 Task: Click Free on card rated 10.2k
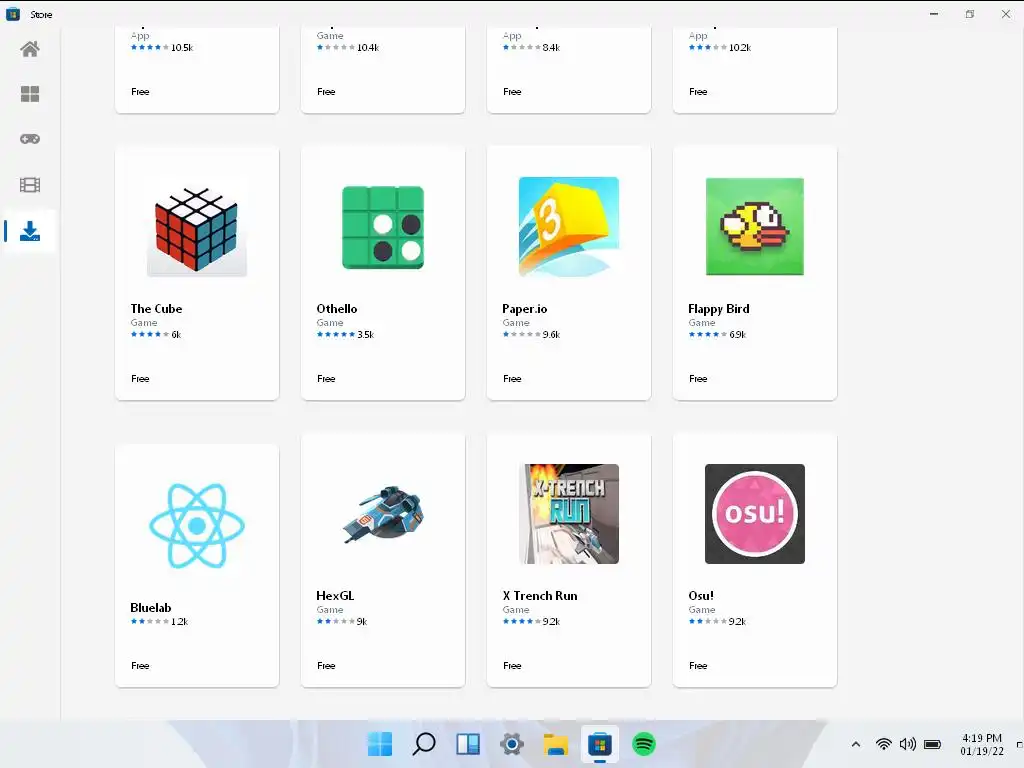click(698, 92)
